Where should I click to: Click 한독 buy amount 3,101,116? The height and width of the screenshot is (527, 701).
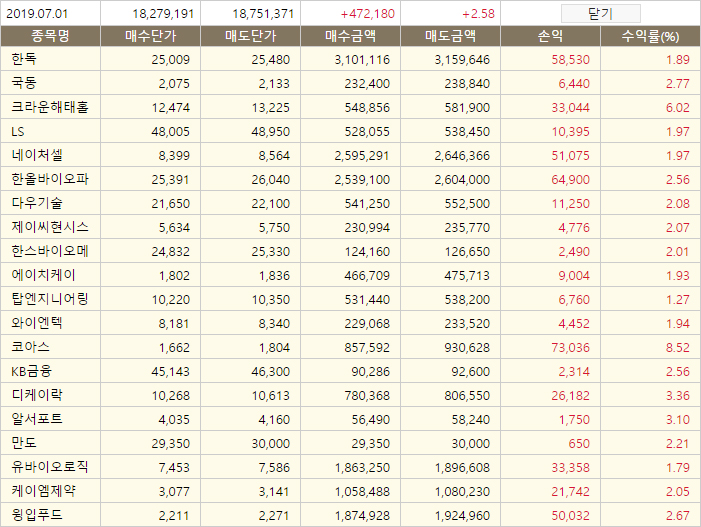point(362,59)
